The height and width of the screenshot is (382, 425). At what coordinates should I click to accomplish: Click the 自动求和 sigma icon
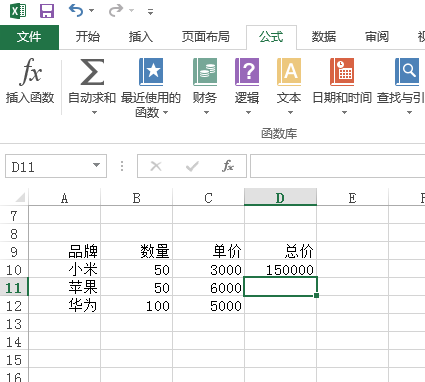point(92,72)
